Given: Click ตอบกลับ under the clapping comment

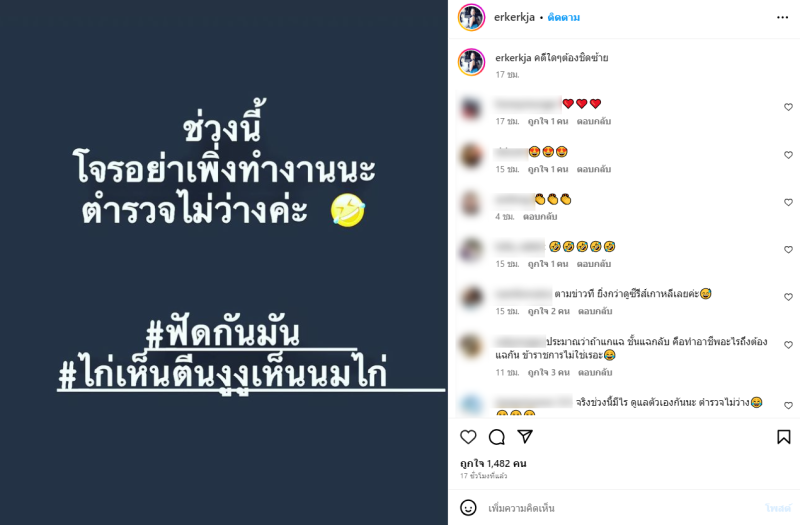Looking at the screenshot, I should [540, 217].
